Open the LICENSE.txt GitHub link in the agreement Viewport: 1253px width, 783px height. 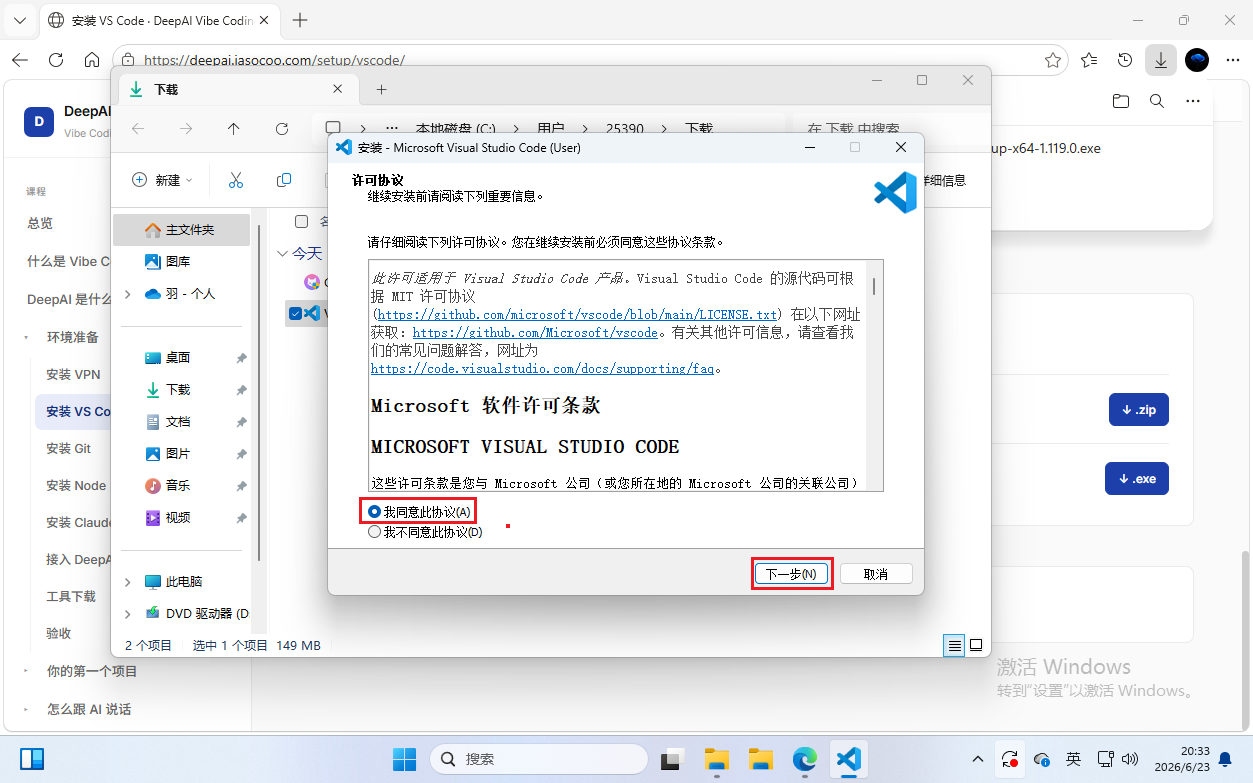[577, 314]
